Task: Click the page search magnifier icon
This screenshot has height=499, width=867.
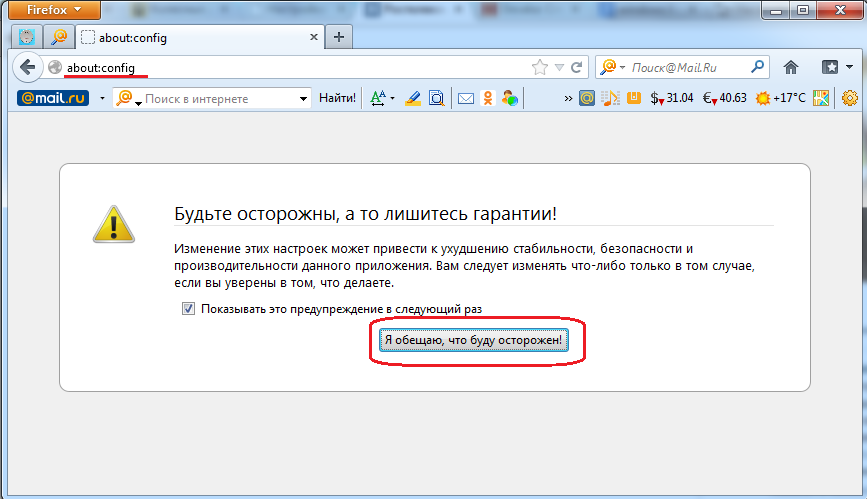Action: click(436, 98)
